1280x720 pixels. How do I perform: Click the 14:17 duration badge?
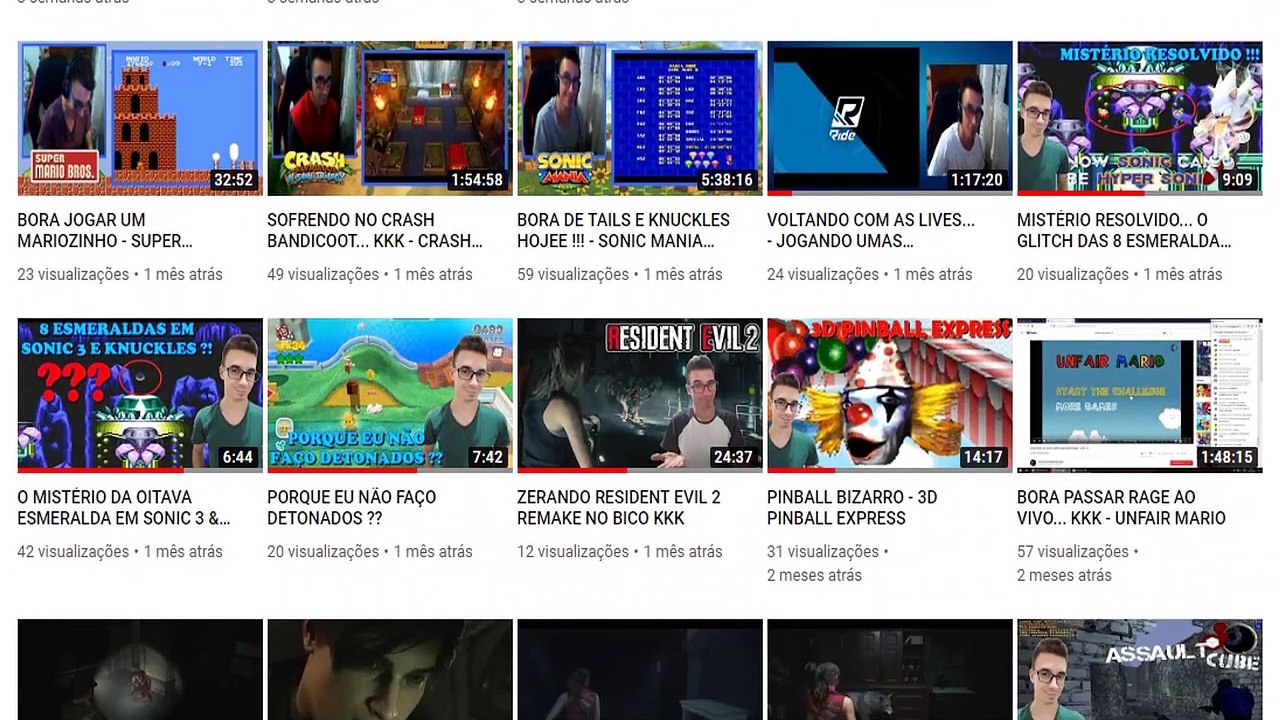click(983, 457)
